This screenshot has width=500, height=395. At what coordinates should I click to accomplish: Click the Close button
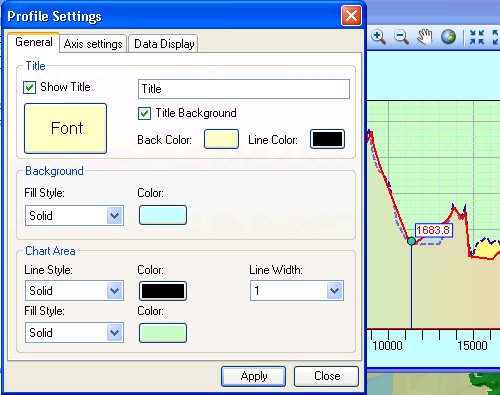tap(327, 376)
